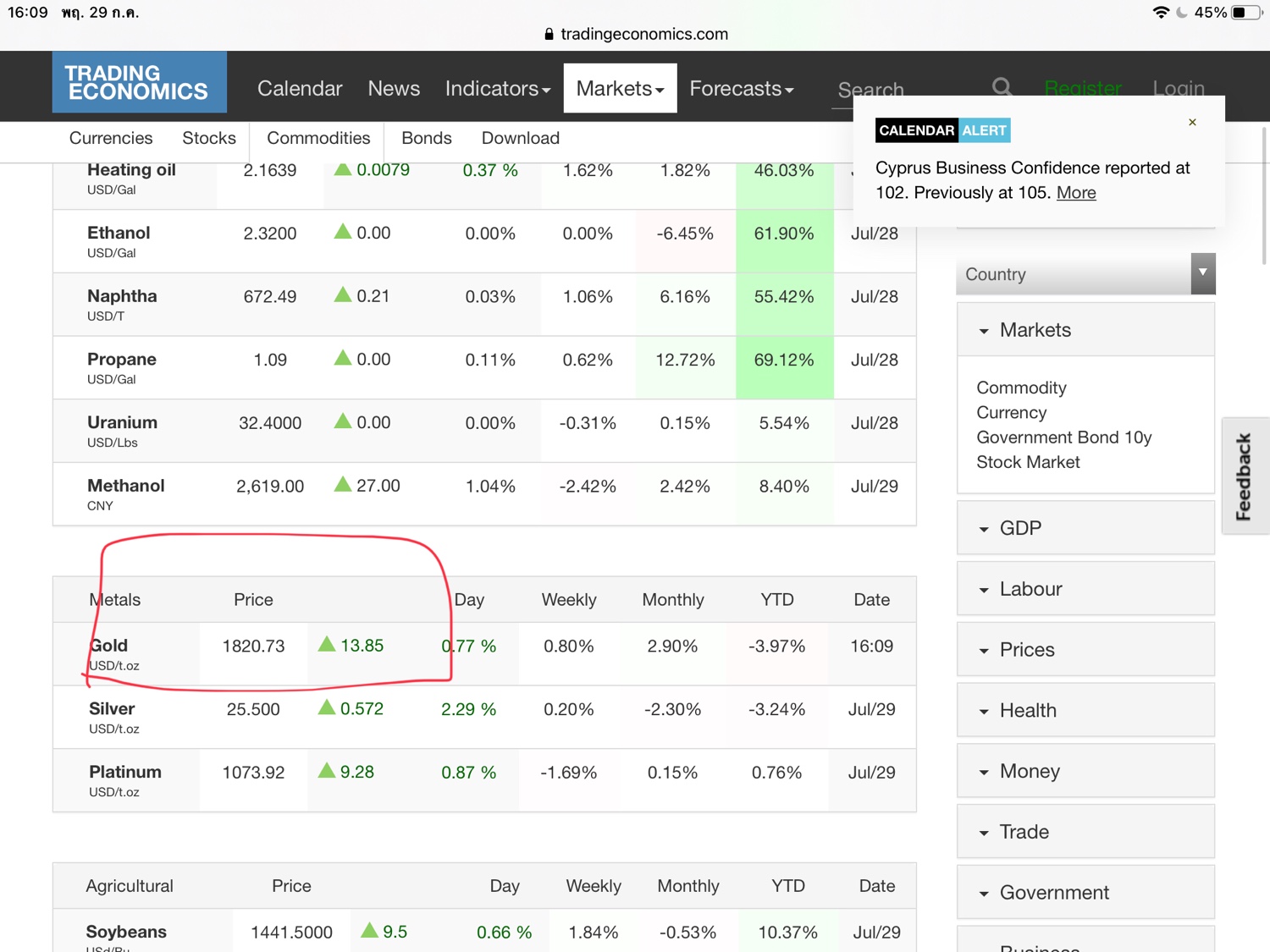Expand the GDP sidebar section
Screen dimensions: 1270x952
click(1085, 528)
